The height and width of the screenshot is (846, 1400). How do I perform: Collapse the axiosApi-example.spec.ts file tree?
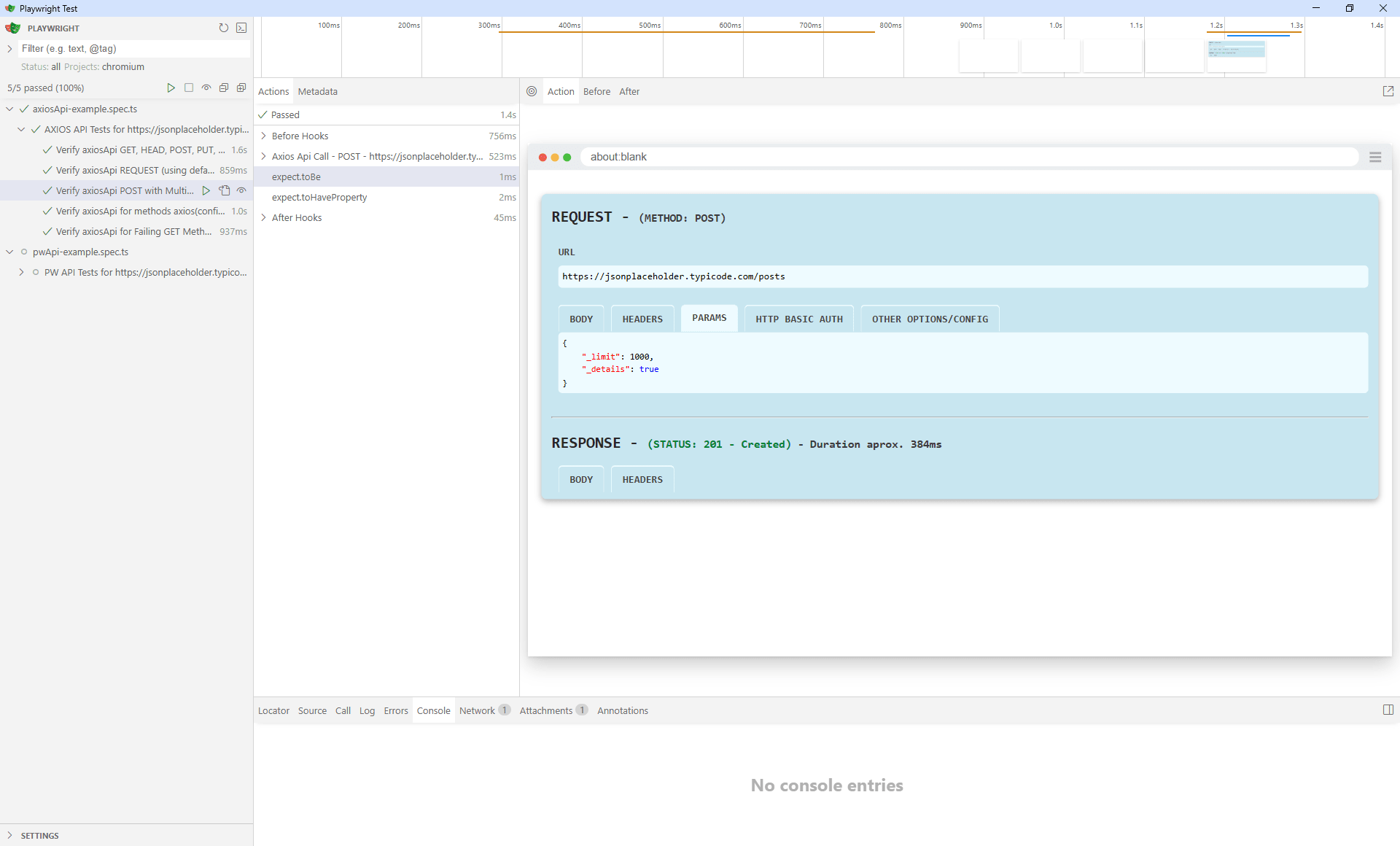(9, 109)
